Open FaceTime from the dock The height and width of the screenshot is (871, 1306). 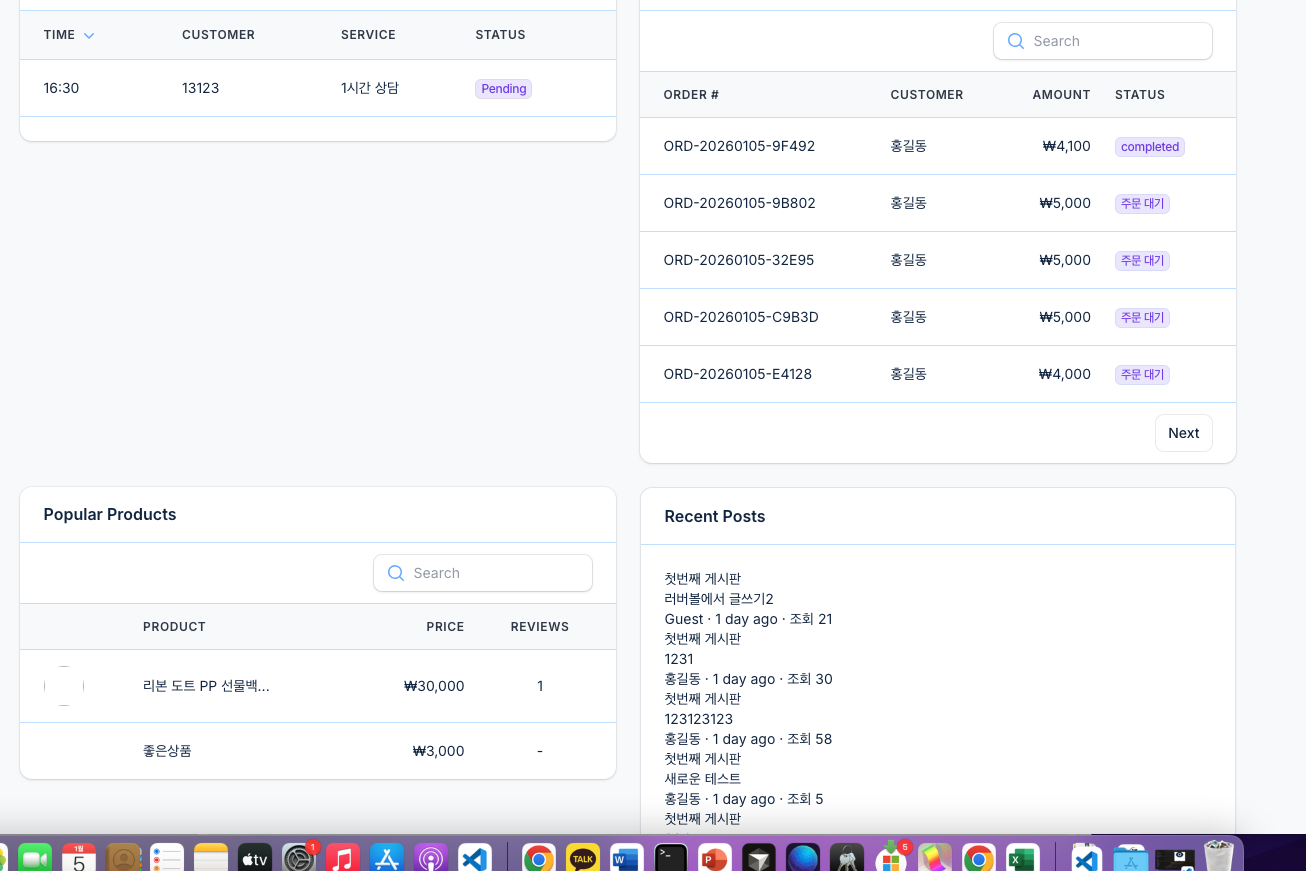click(35, 858)
